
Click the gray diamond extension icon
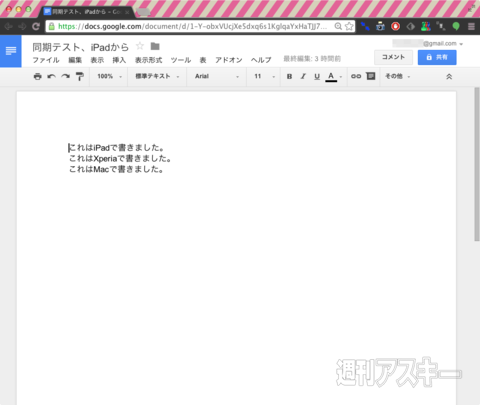[411, 26]
